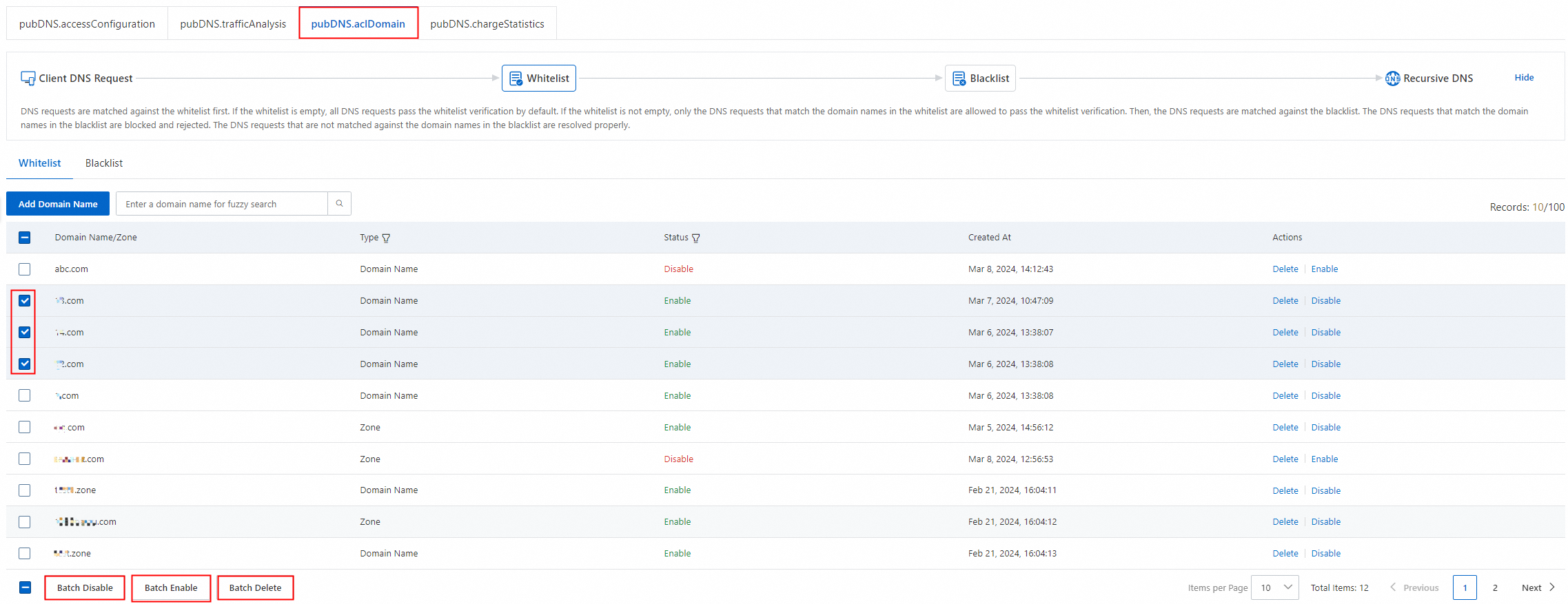Check the row created Mar 8, 12:56:53
Image resolution: width=1568 pixels, height=604 pixels.
click(25, 459)
